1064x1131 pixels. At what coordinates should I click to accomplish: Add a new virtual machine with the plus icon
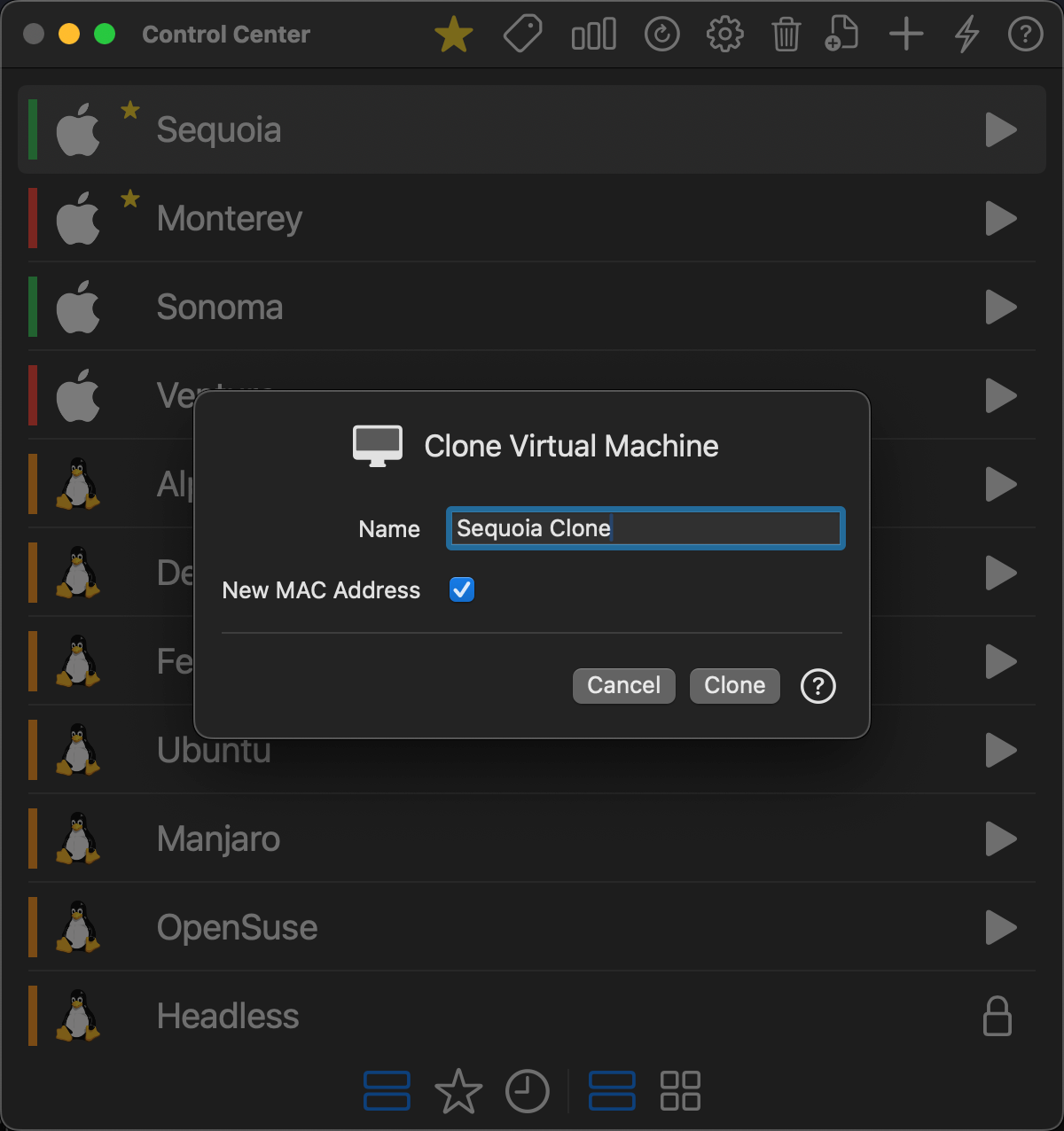point(905,33)
